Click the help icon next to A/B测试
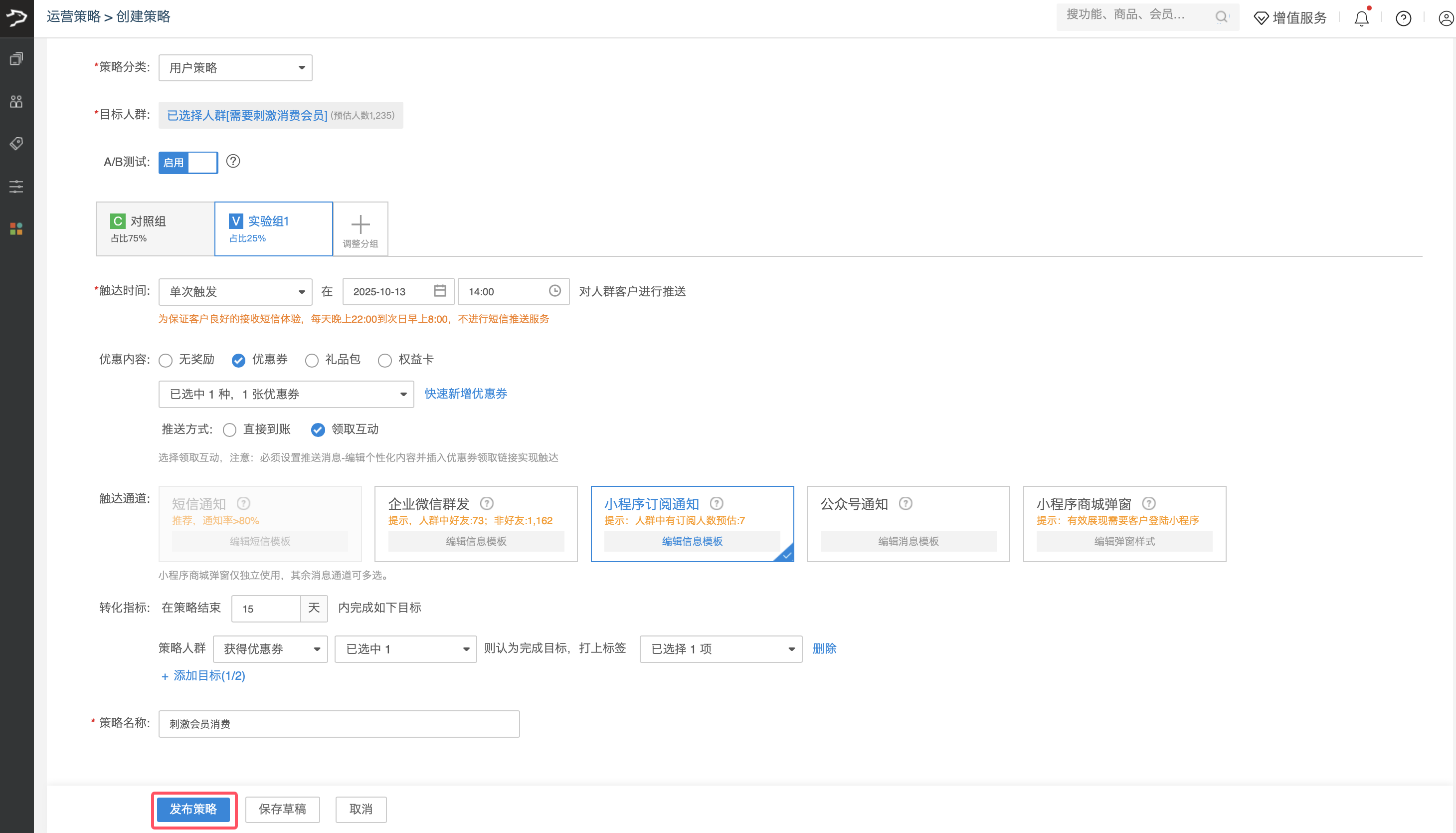Screen dimensions: 1456x833 point(233,161)
